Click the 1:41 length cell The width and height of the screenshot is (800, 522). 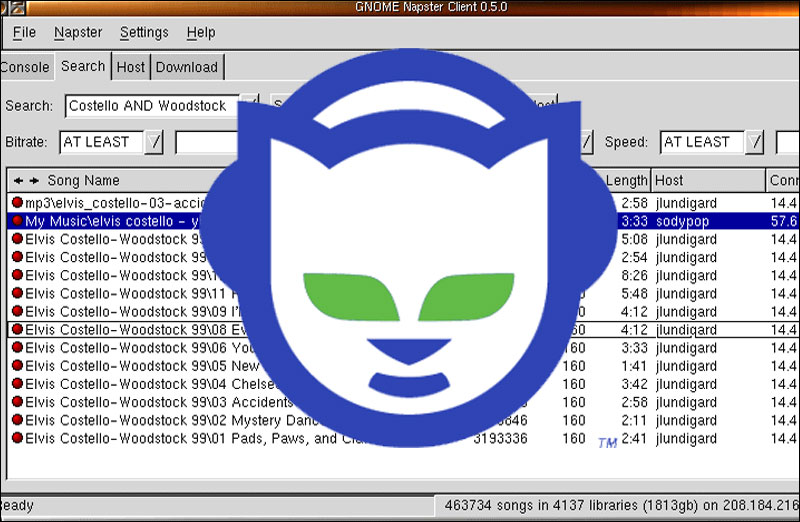pos(634,366)
